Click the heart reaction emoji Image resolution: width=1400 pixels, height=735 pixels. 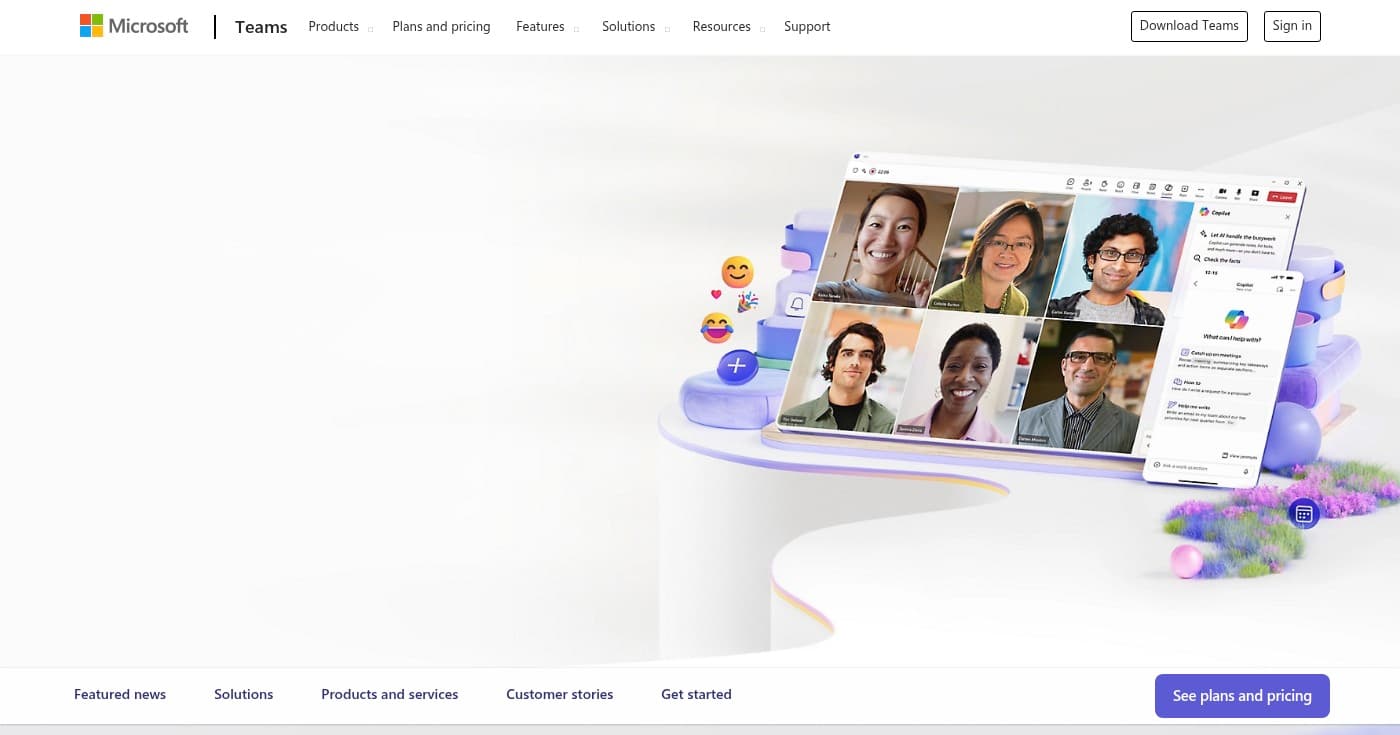click(x=716, y=294)
